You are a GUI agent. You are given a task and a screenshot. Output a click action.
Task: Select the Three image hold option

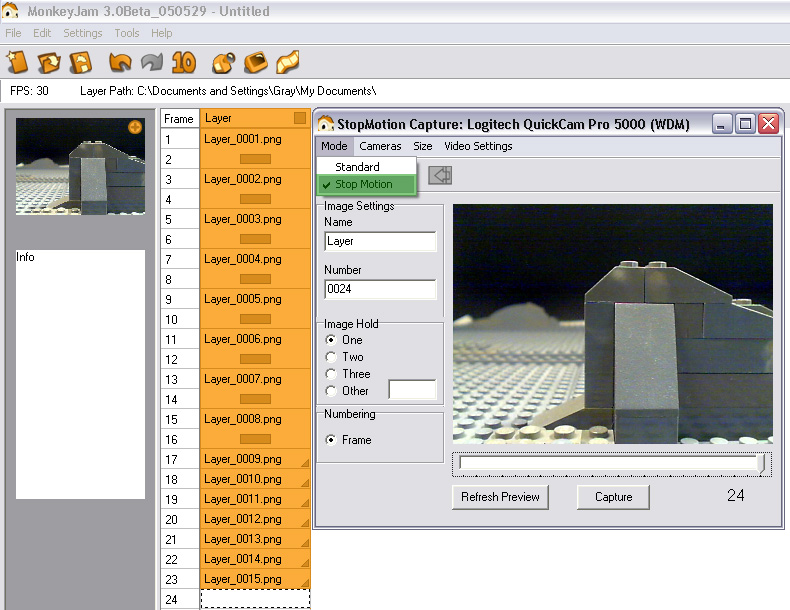tap(332, 374)
